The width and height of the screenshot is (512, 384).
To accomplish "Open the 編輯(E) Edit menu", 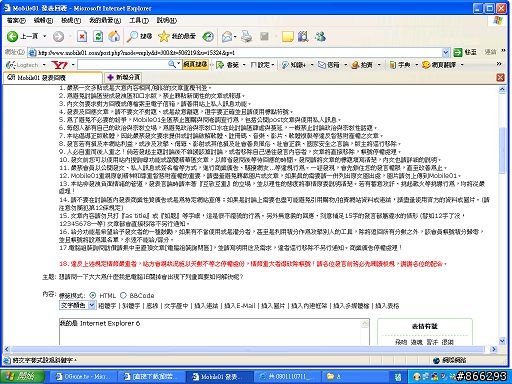I will click(43, 20).
